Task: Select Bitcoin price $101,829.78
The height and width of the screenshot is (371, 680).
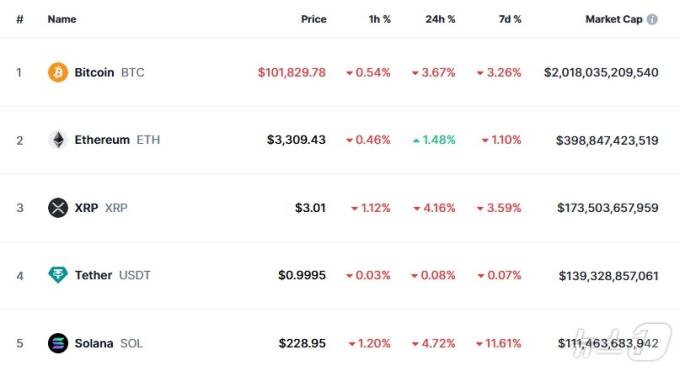Action: point(291,72)
